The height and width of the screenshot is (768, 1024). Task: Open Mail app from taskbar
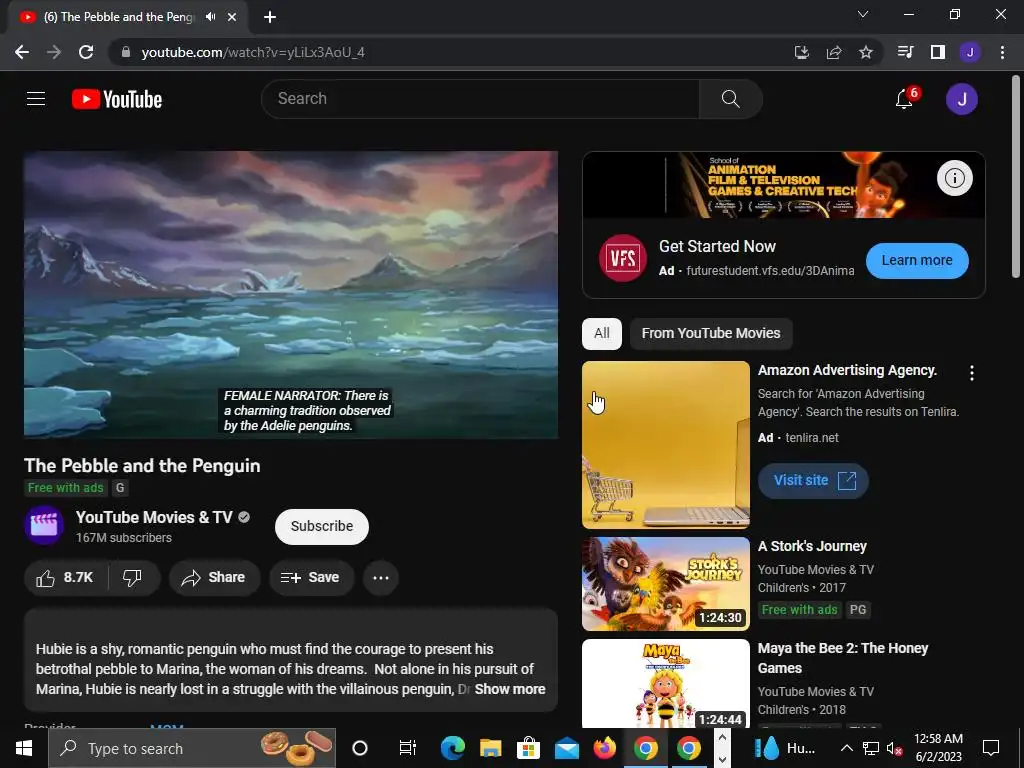[566, 748]
